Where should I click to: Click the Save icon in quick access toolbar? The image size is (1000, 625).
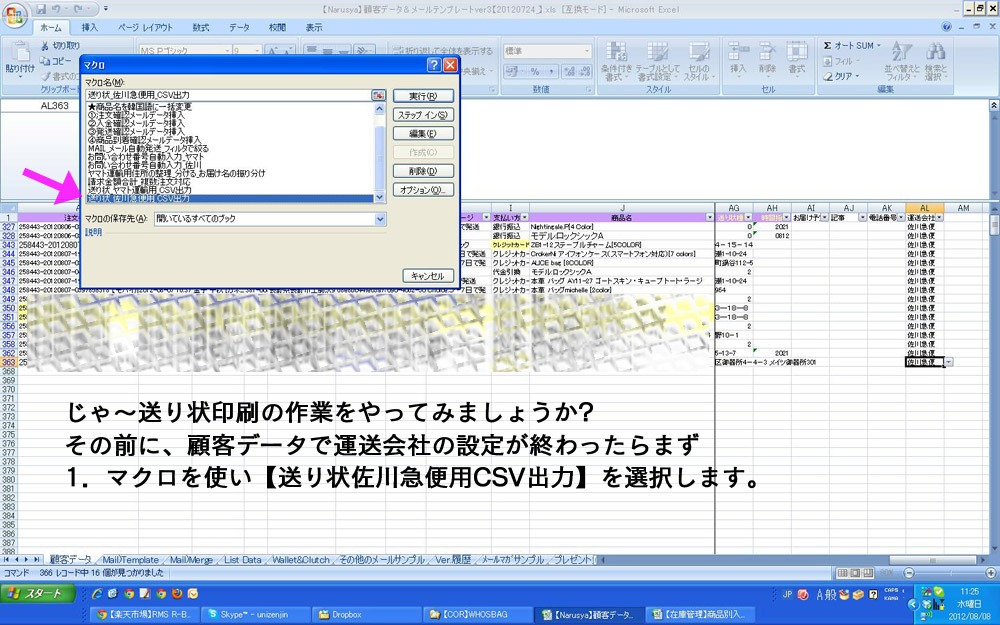pyautogui.click(x=41, y=9)
